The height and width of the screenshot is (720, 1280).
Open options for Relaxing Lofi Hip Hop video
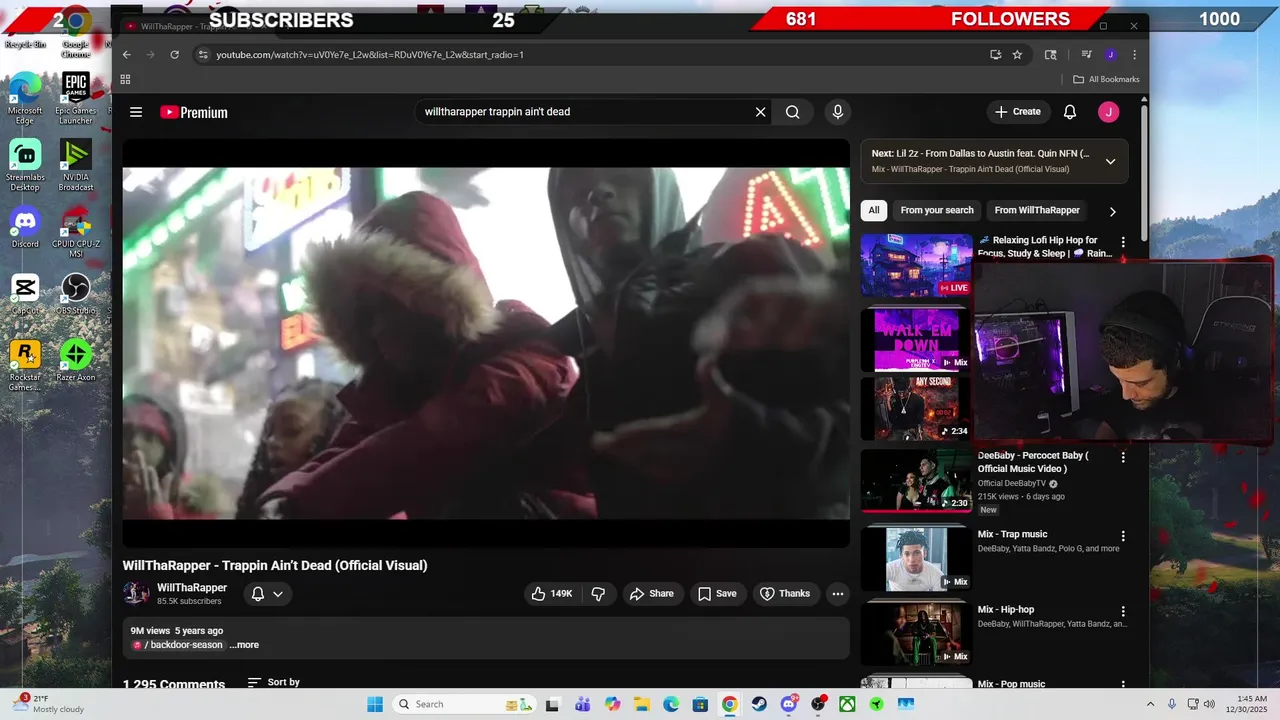[1123, 242]
